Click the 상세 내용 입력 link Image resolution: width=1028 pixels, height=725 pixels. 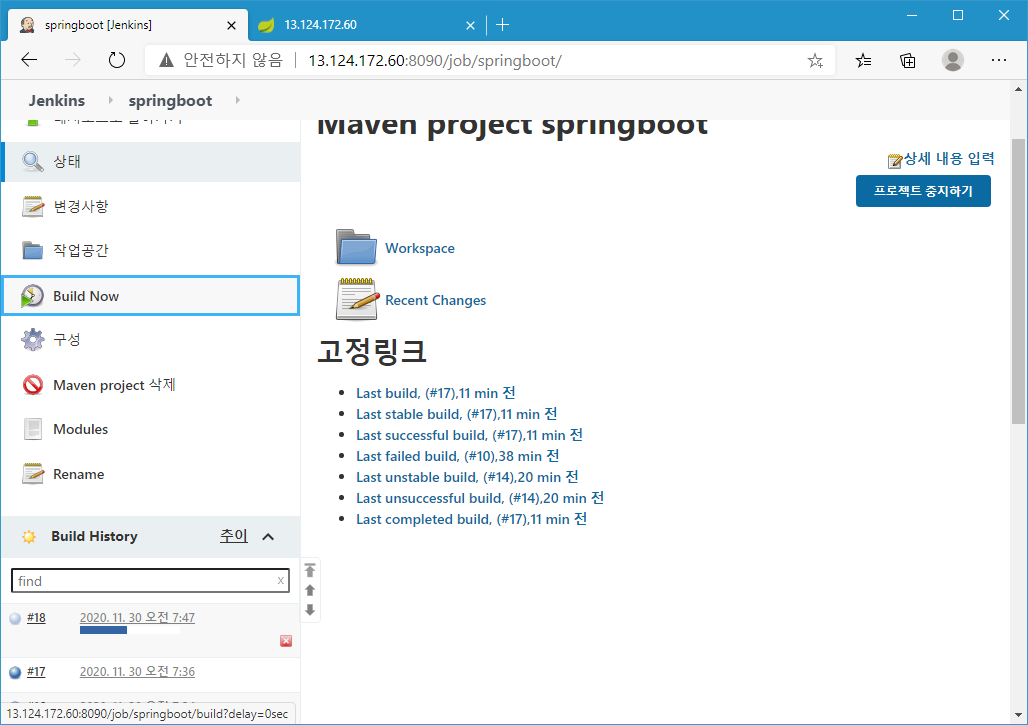click(x=949, y=159)
